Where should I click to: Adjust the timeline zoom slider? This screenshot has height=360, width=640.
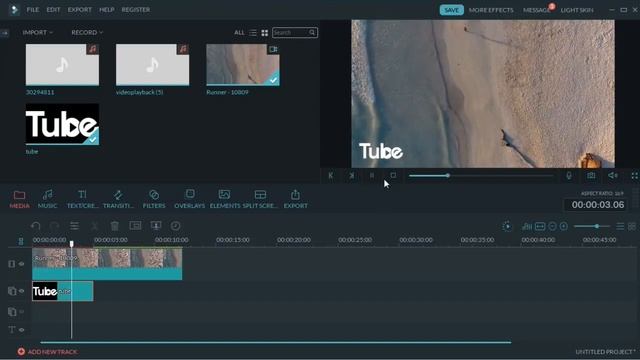click(x=591, y=226)
